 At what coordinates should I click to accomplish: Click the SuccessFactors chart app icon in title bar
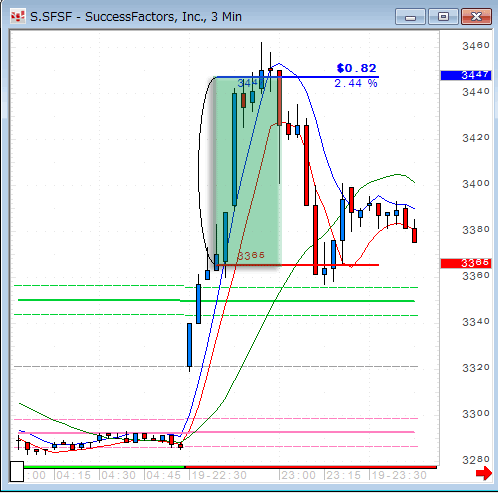18,16
